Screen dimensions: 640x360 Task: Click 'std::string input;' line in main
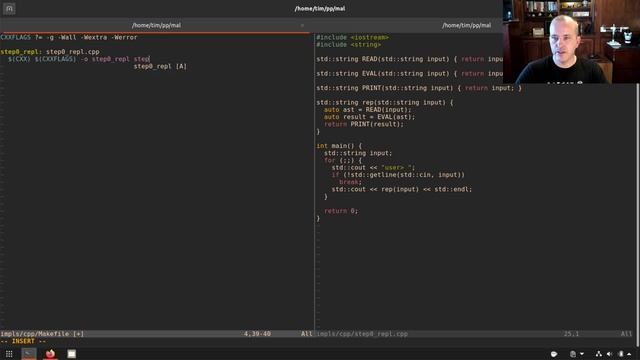pyautogui.click(x=358, y=153)
